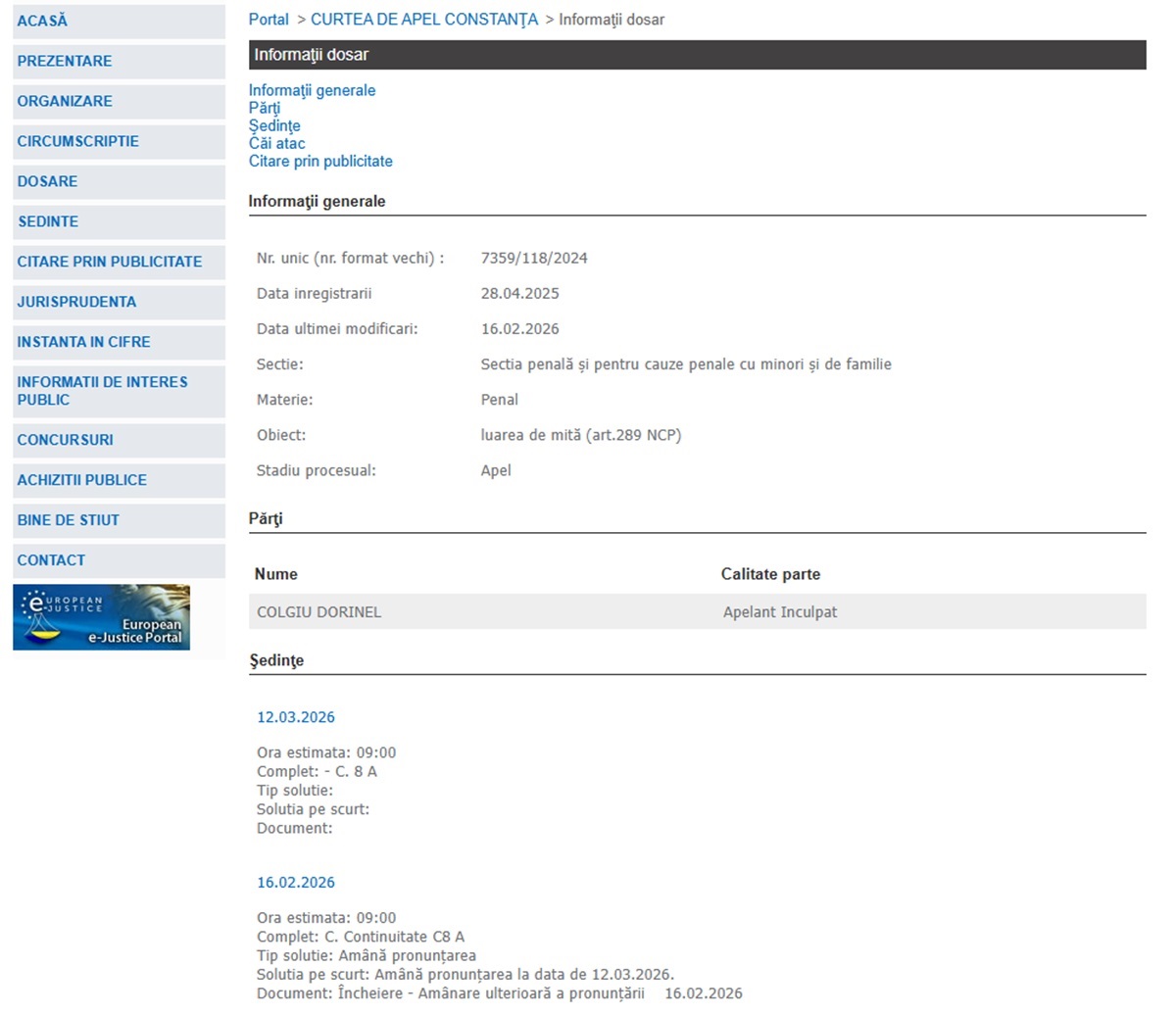
Task: Open the 12.03.2026 hearing date link
Action: click(296, 717)
